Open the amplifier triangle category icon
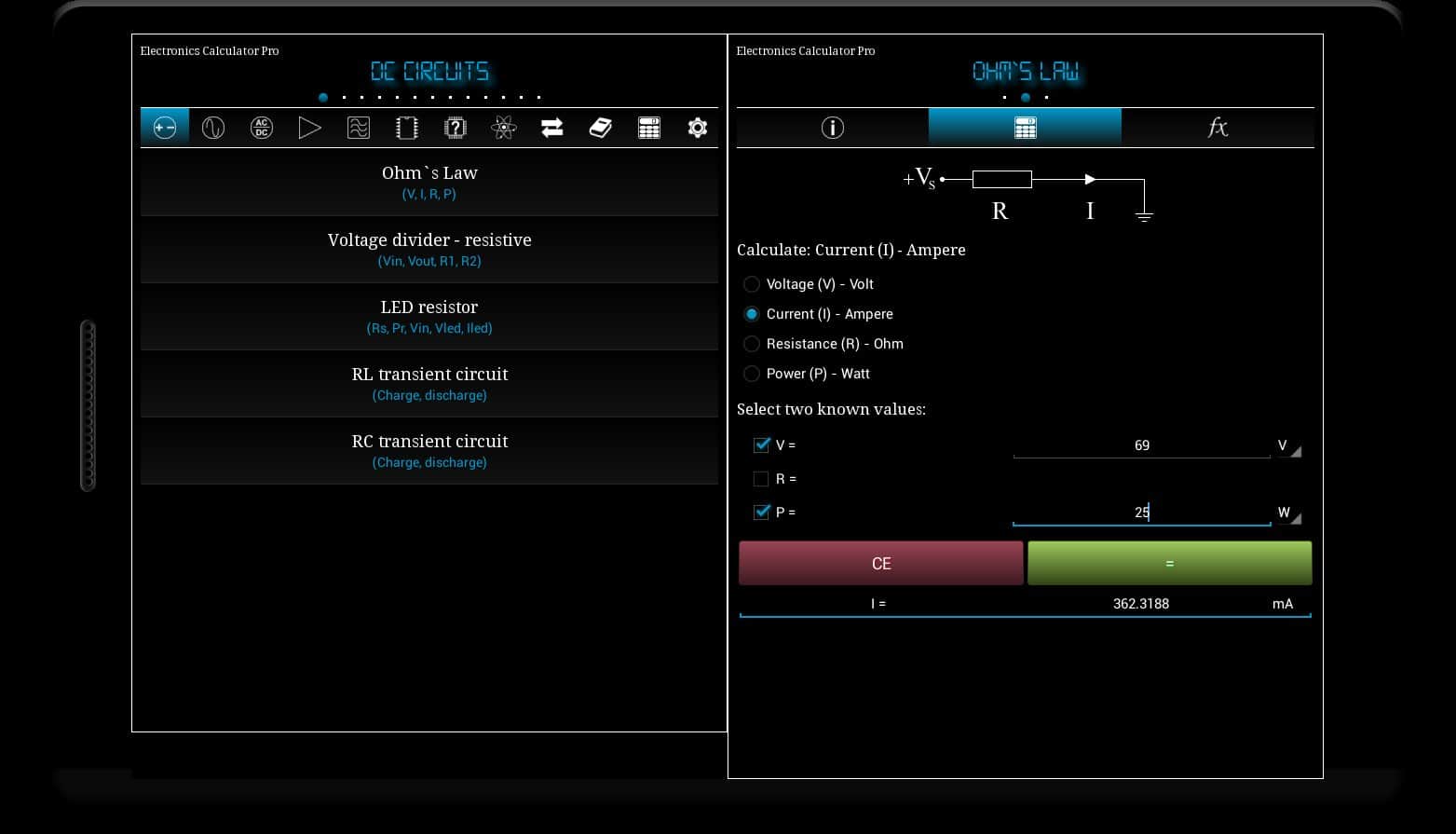The height and width of the screenshot is (834, 1456). point(309,128)
